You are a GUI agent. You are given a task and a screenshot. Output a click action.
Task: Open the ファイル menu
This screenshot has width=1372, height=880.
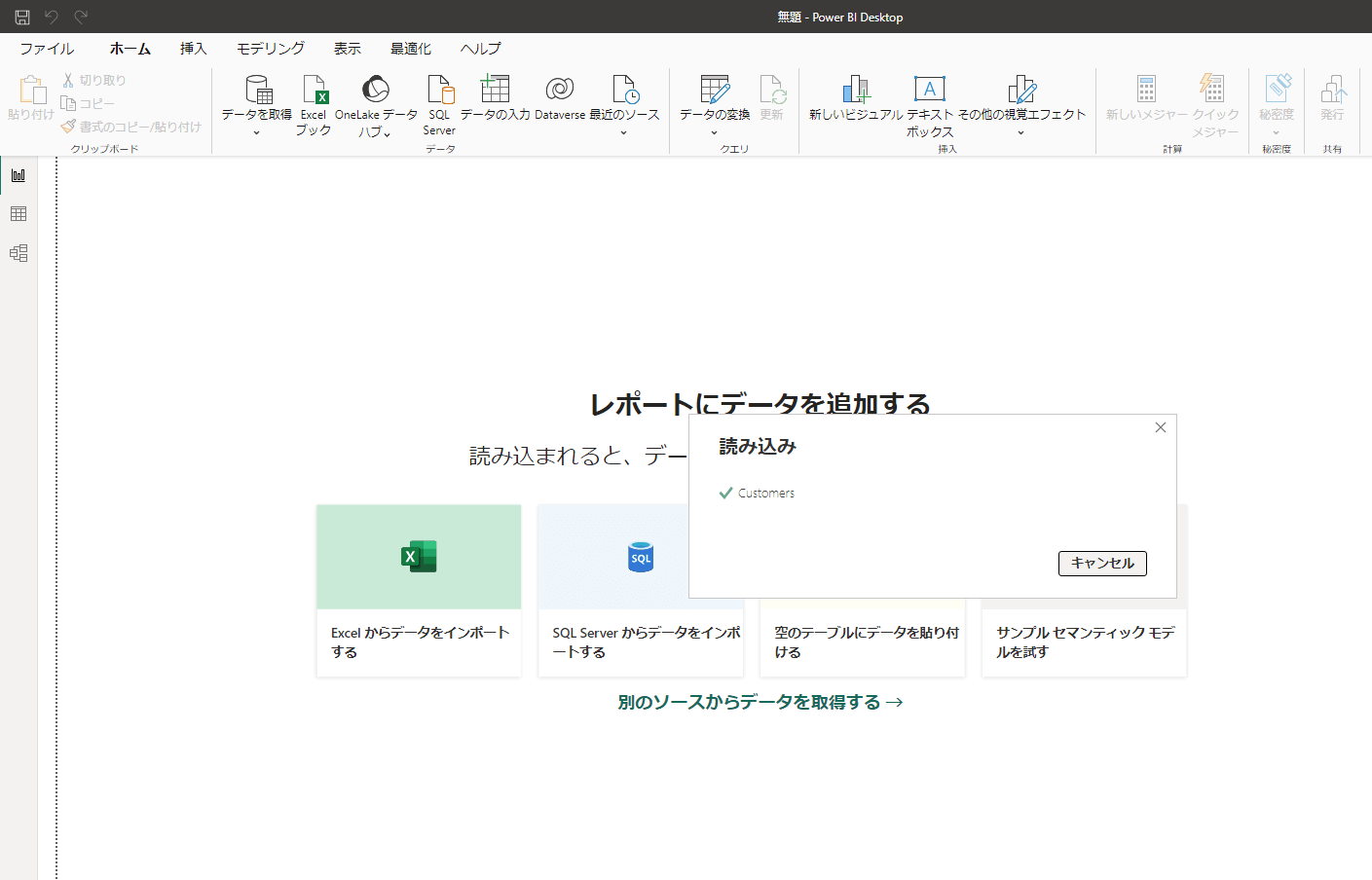pyautogui.click(x=47, y=49)
